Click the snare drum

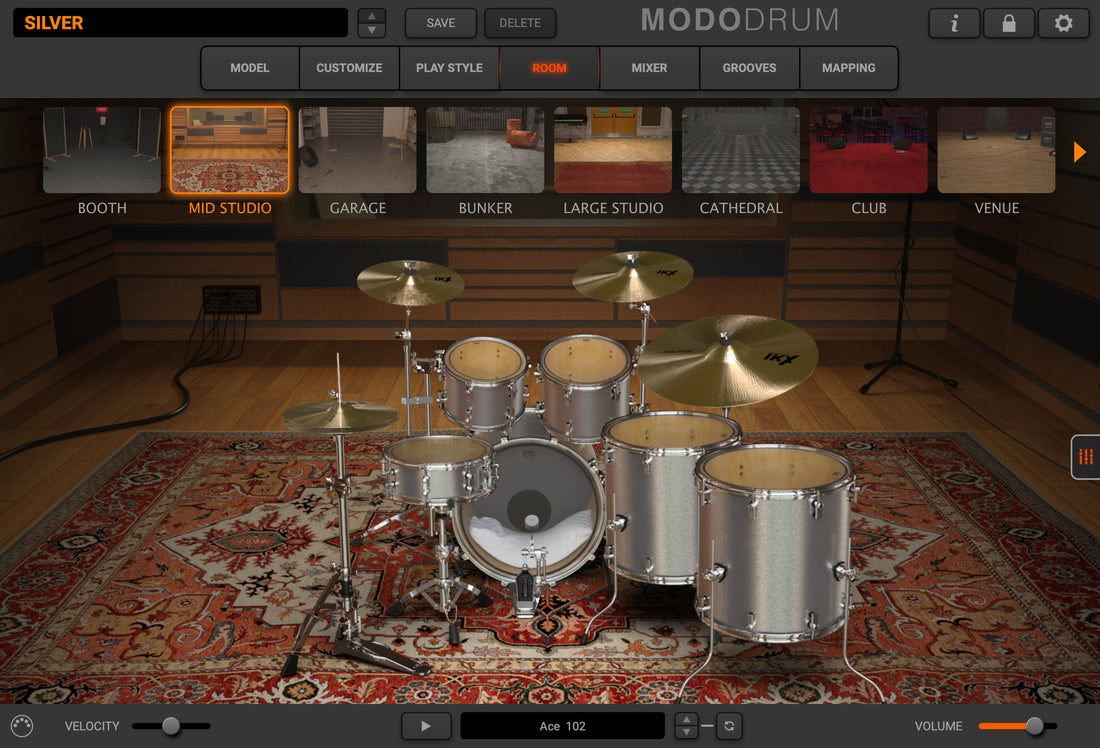point(438,469)
